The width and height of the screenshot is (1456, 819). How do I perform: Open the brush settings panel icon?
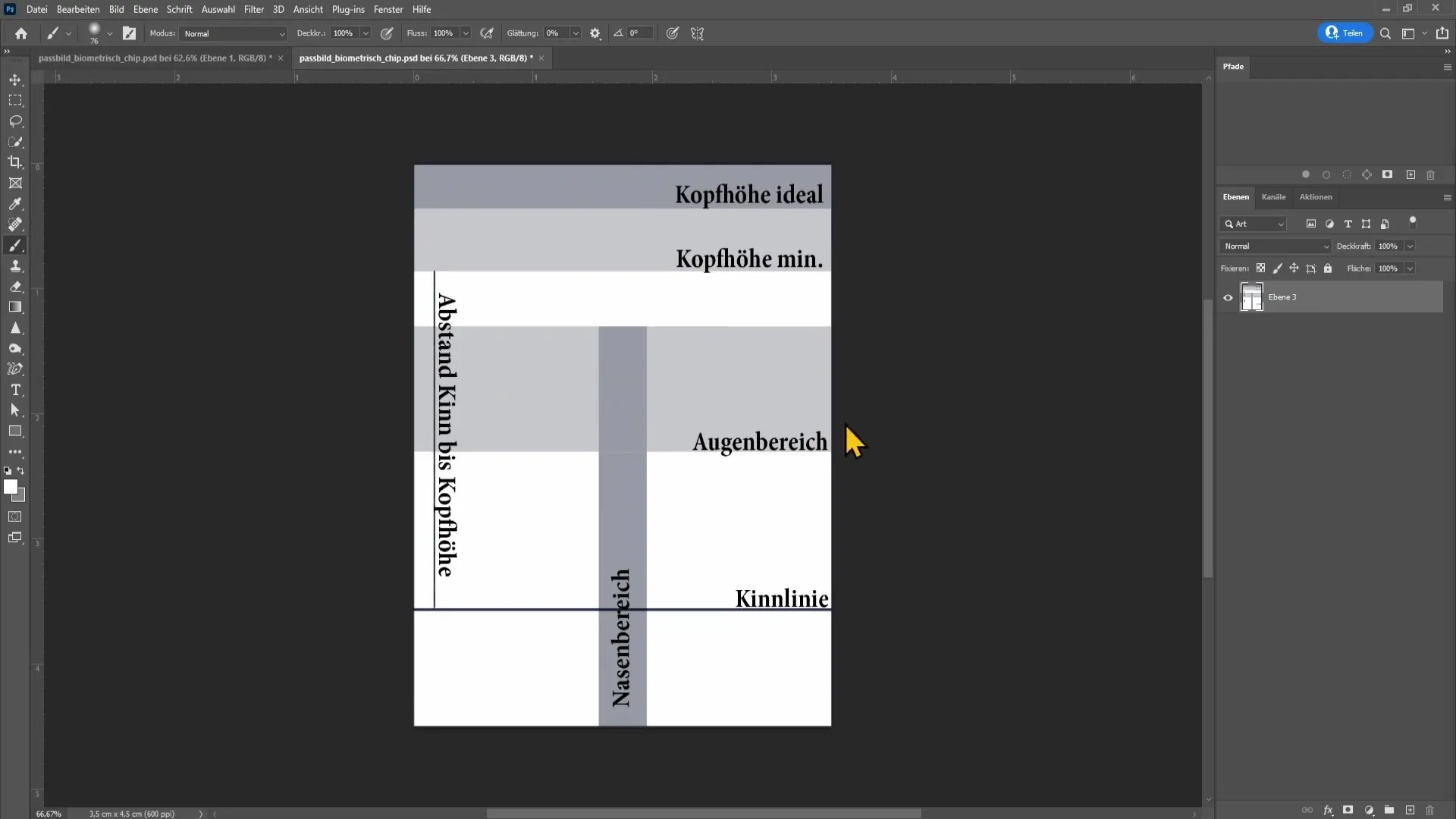130,33
